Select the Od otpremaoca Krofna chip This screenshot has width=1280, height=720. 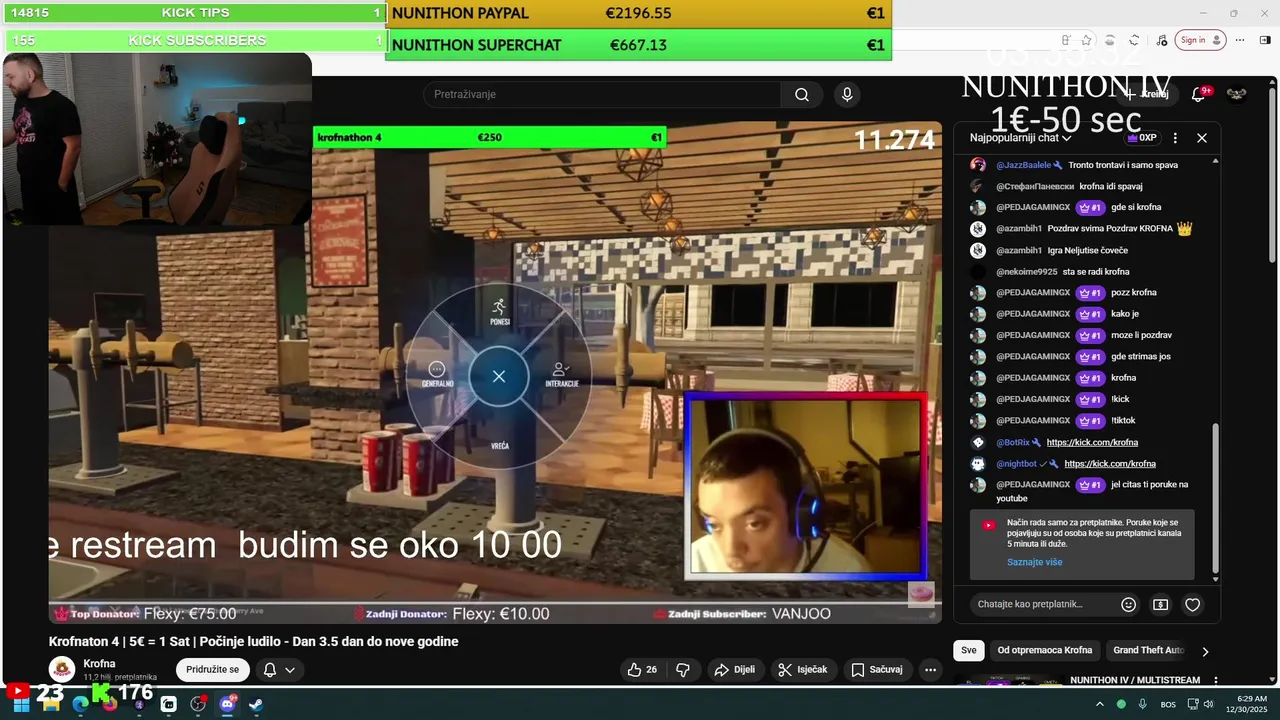click(x=1045, y=650)
